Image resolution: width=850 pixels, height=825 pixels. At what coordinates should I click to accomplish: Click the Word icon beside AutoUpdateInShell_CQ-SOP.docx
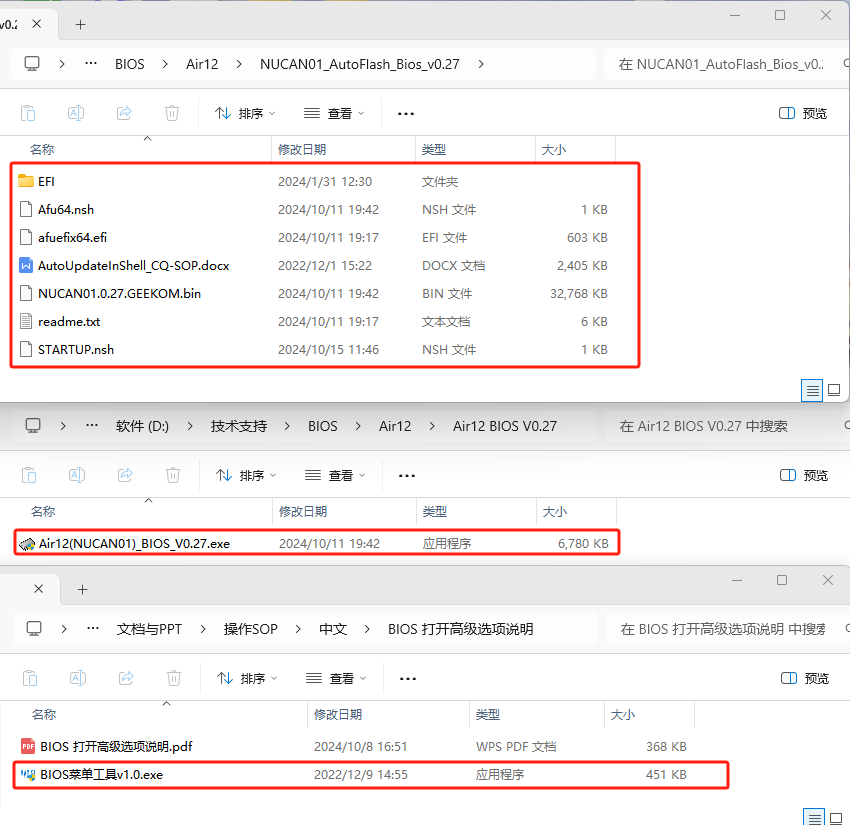(x=24, y=265)
